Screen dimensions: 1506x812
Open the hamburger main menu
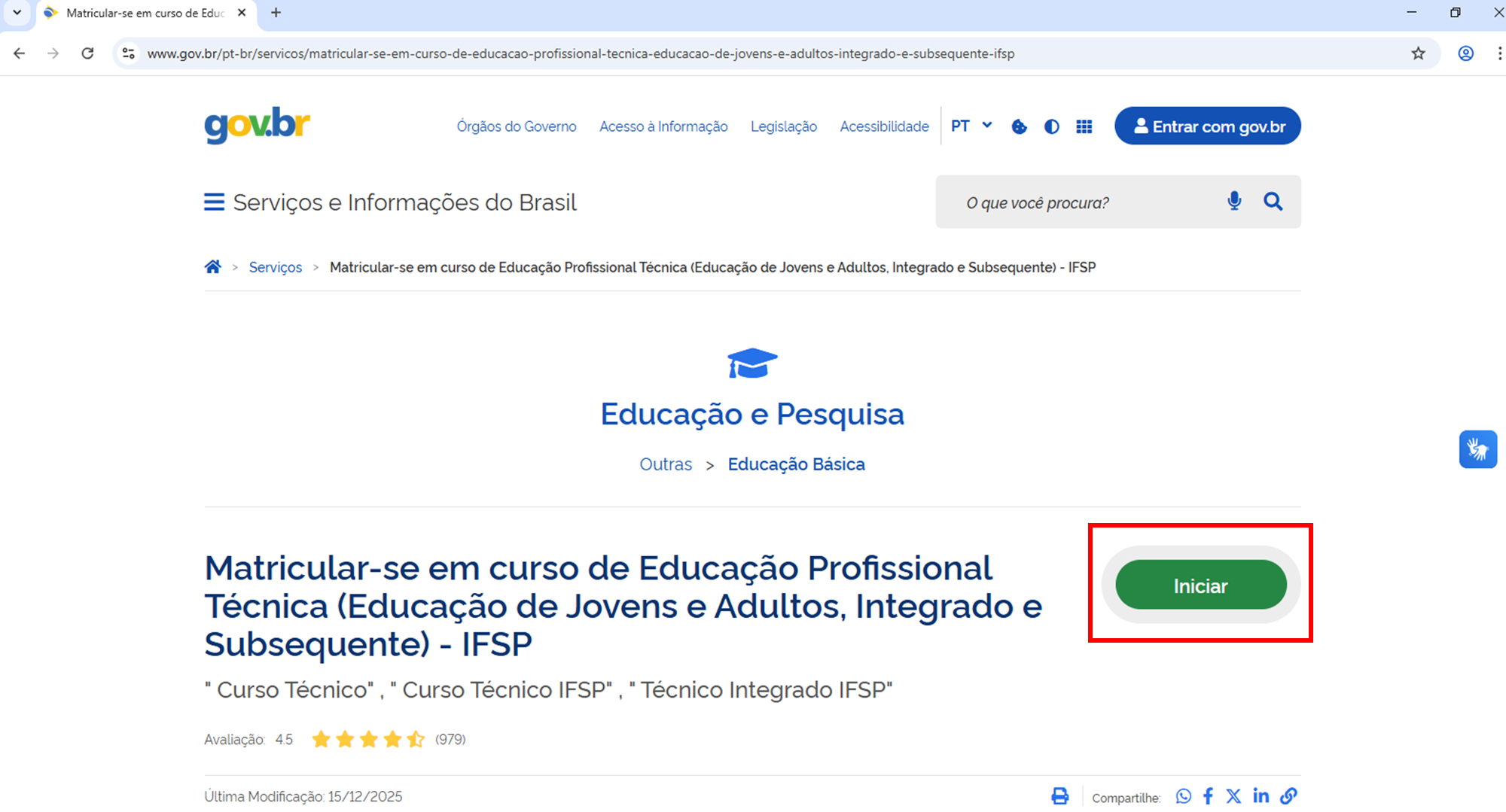(214, 202)
